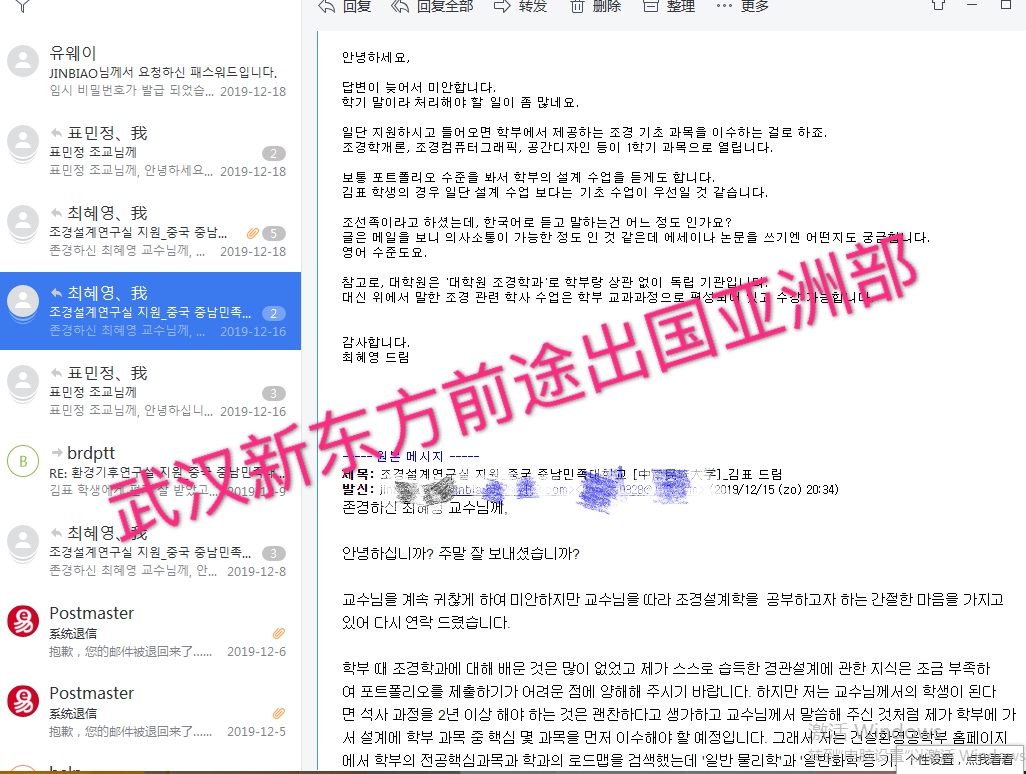Delete the open email with 删除
This screenshot has width=1026, height=774.
click(595, 6)
